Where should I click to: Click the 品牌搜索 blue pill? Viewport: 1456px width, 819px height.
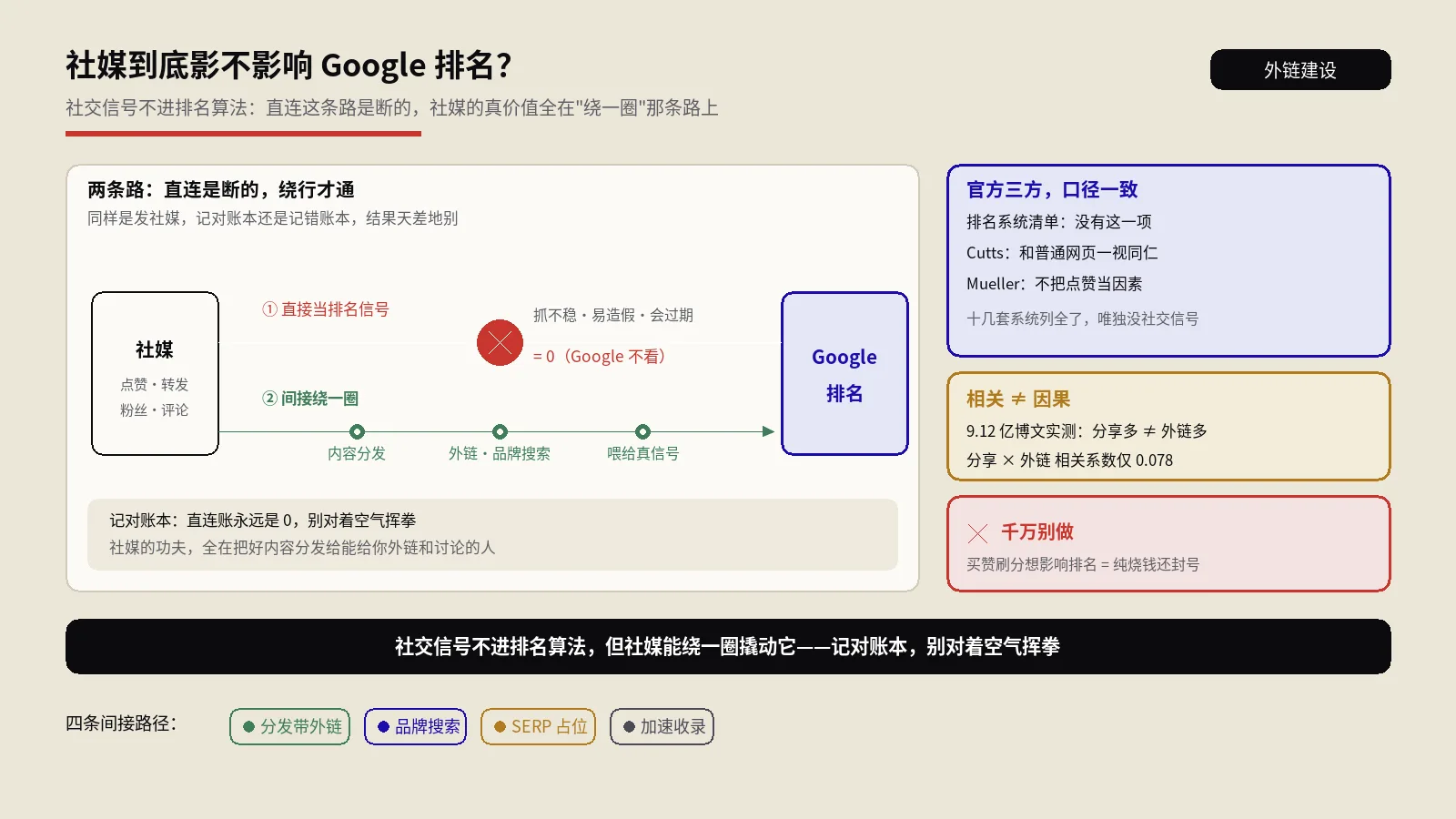pos(415,726)
